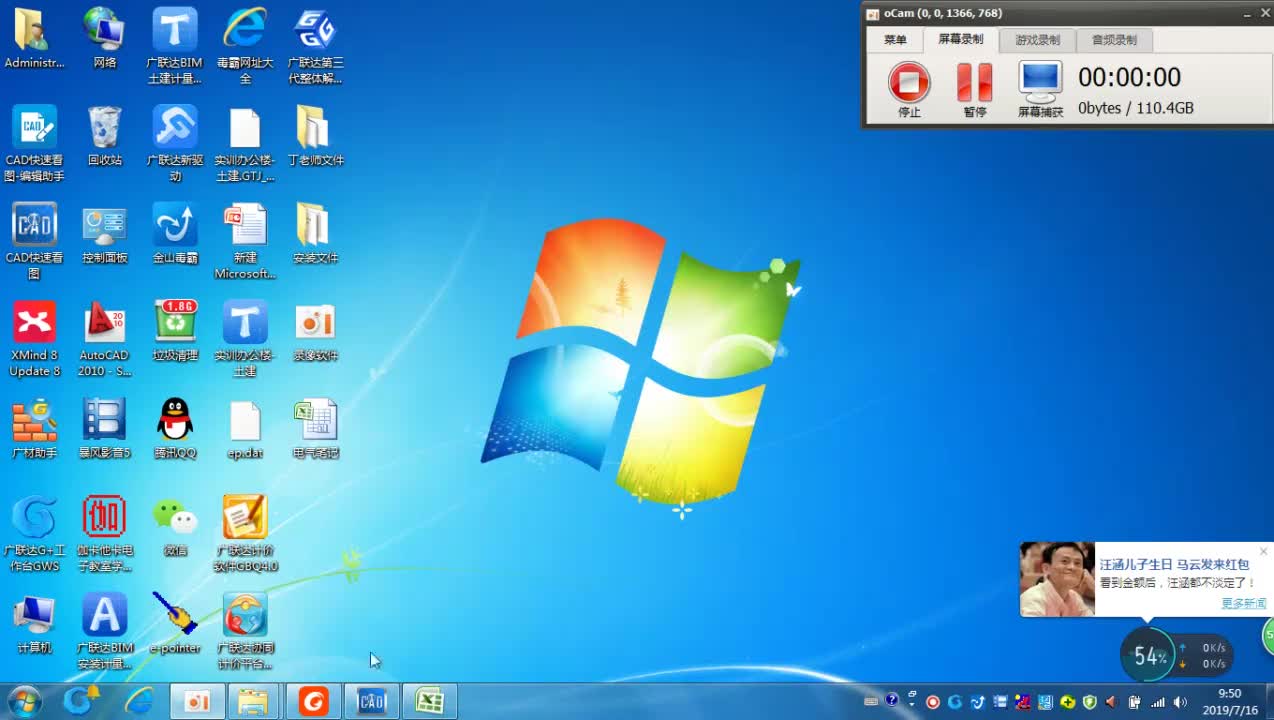Select the 广材助手 desktop icon
Viewport: 1274px width, 720px height.
[x=34, y=428]
